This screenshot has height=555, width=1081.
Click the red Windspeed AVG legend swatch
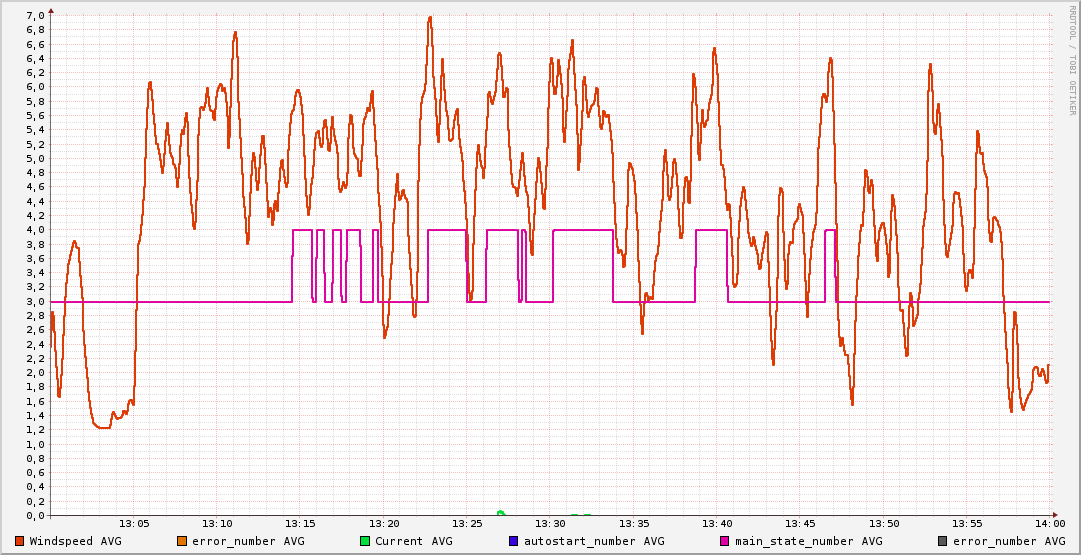click(20, 541)
